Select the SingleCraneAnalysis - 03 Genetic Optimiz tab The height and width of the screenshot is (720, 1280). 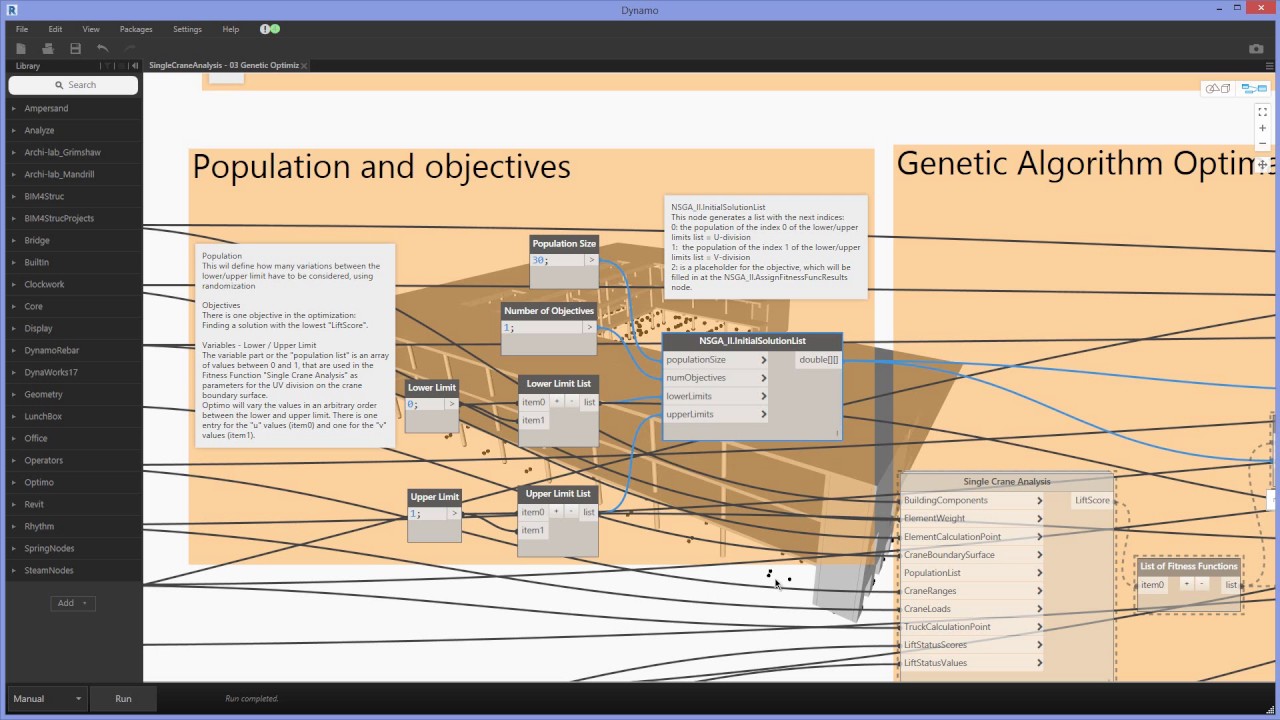point(222,65)
